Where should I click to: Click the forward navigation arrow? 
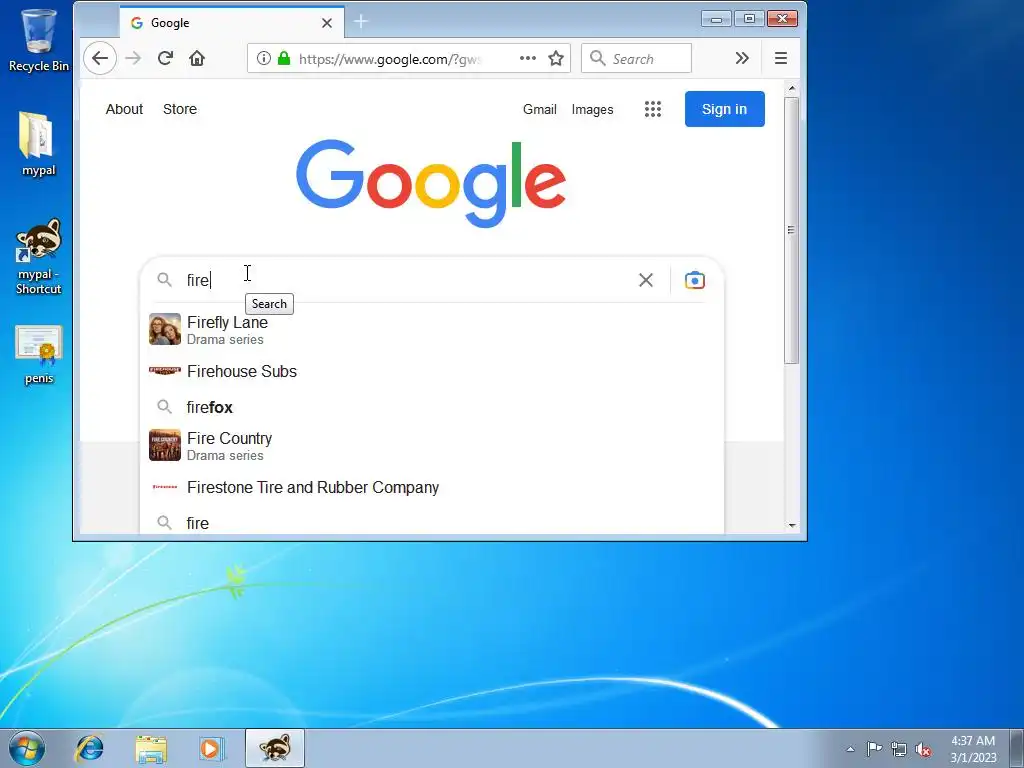point(133,58)
